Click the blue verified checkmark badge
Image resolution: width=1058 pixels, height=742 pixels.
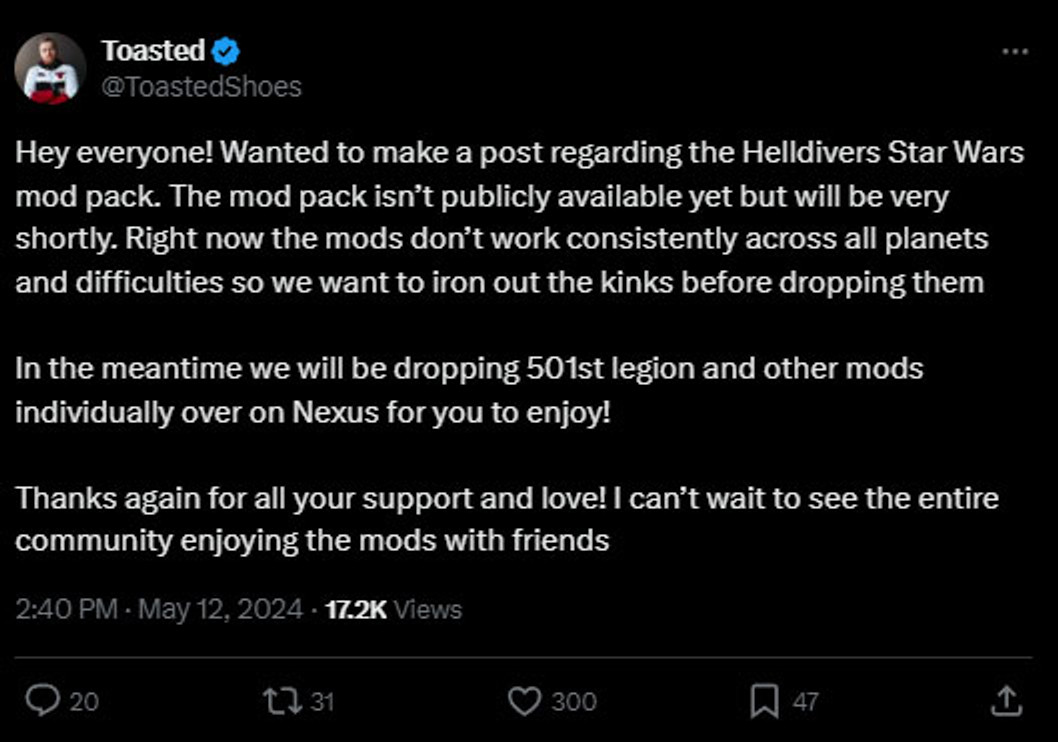point(225,51)
